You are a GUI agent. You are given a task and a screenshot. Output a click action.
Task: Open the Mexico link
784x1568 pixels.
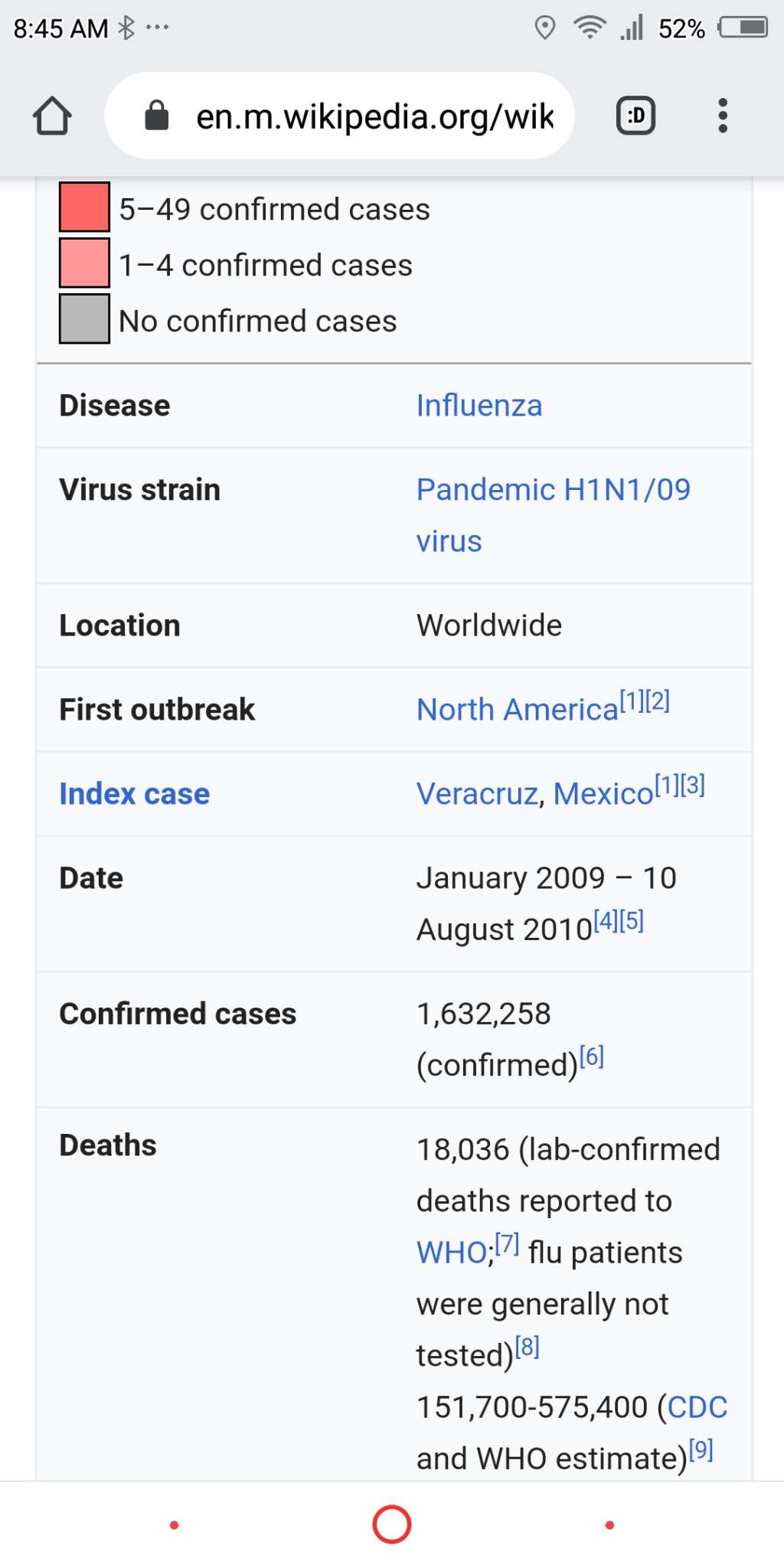(603, 794)
